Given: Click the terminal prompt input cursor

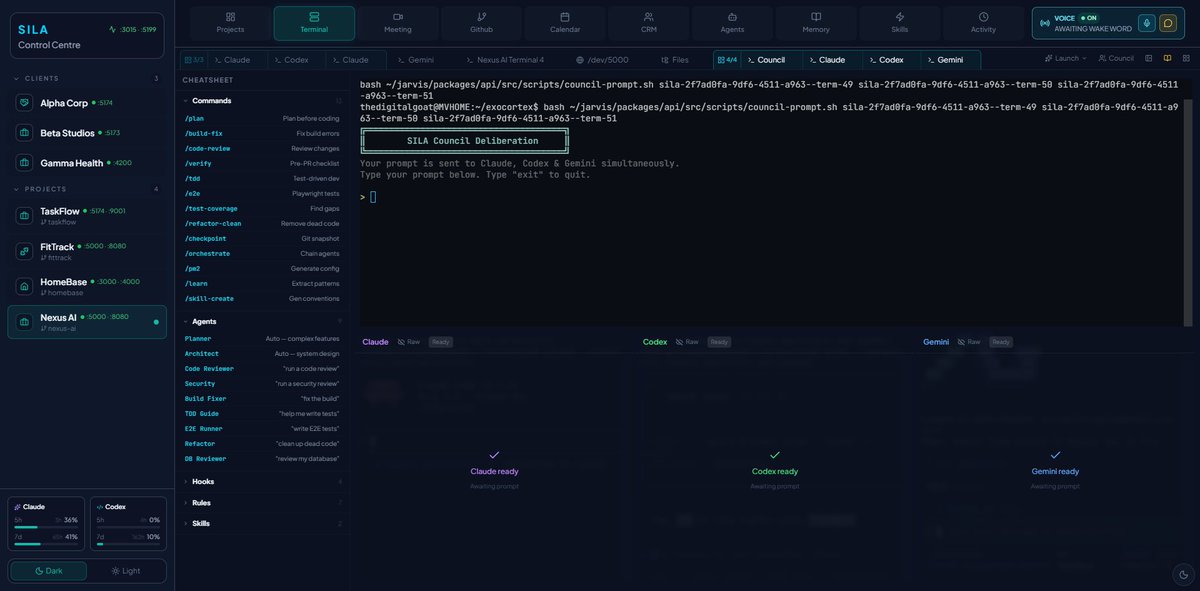Looking at the screenshot, I should point(373,197).
